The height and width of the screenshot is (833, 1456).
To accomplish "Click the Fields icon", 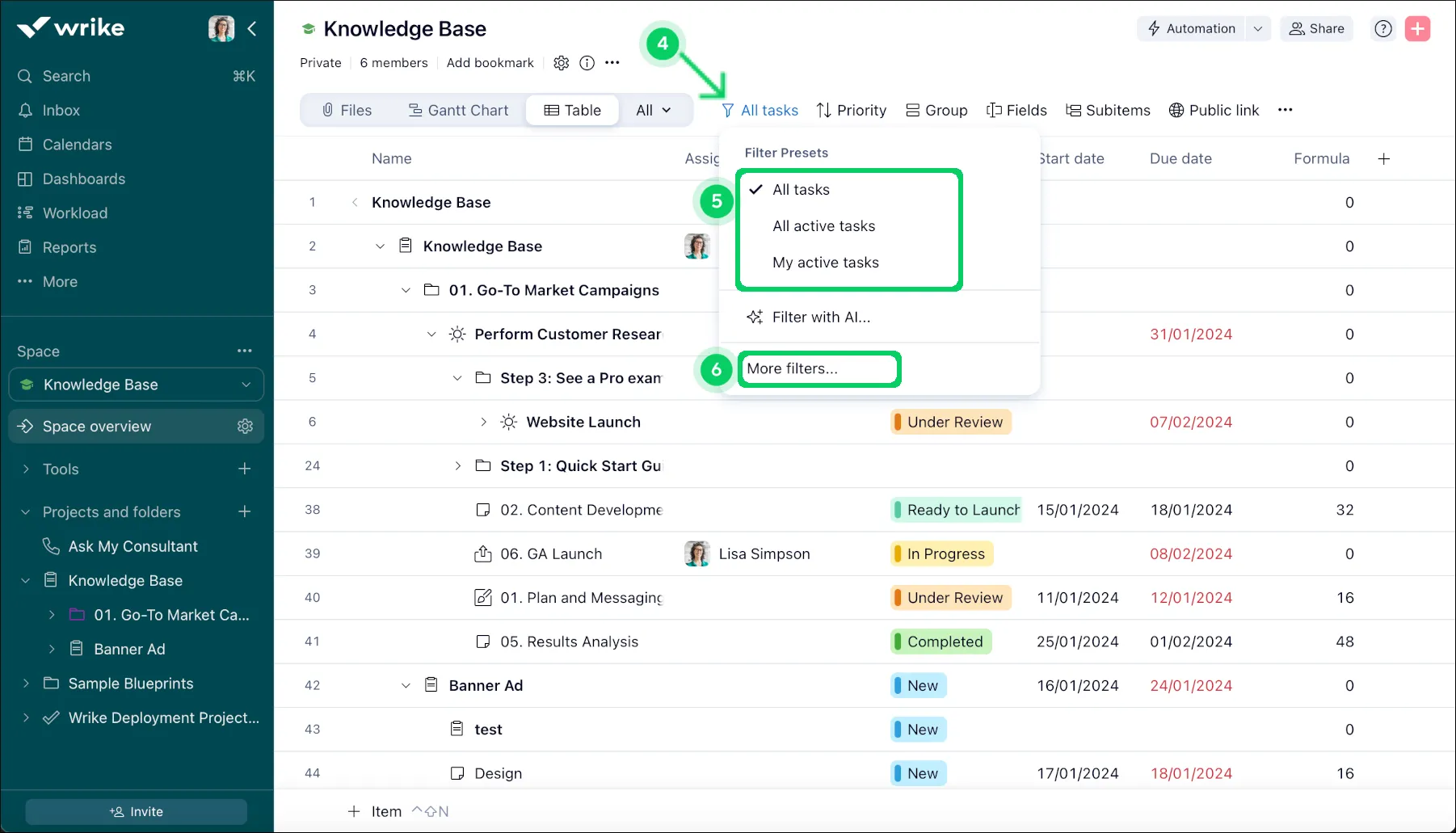I will click(x=993, y=110).
